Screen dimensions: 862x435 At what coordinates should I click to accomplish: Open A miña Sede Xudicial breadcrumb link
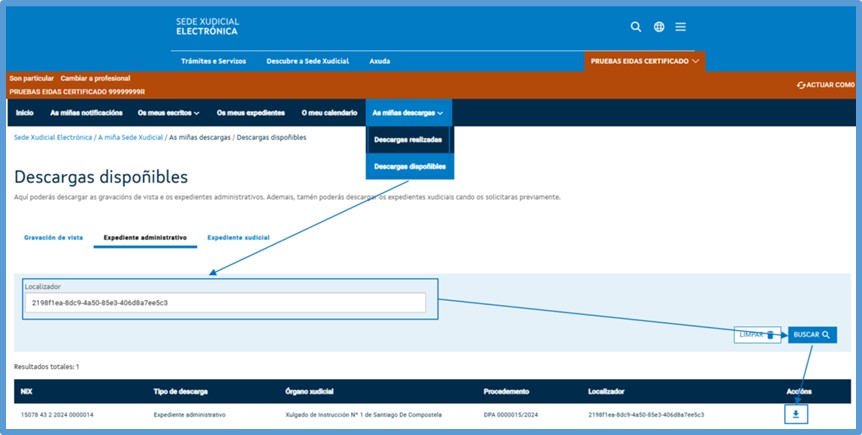[130, 137]
